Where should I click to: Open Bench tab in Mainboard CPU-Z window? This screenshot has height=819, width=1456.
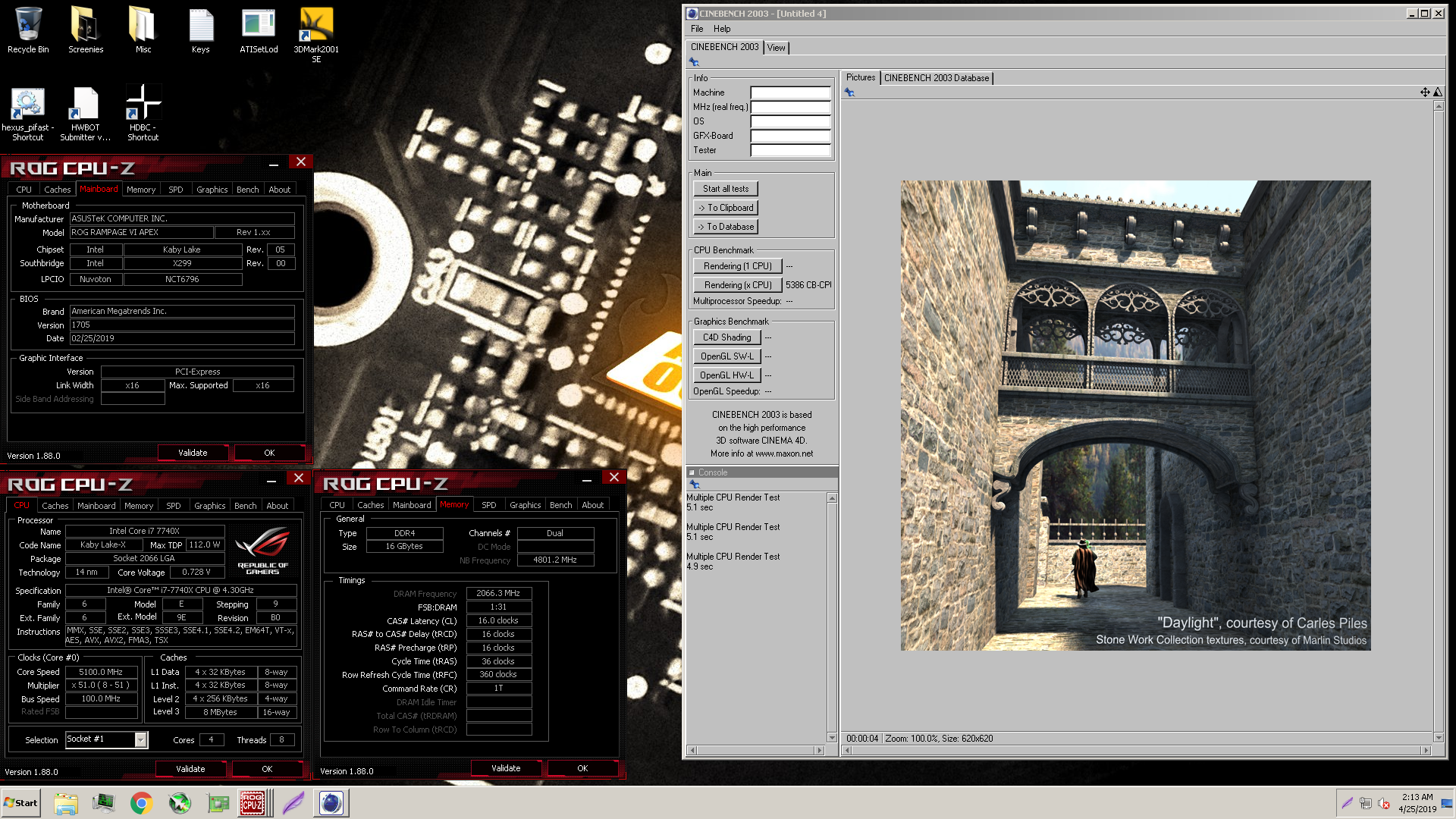(248, 190)
